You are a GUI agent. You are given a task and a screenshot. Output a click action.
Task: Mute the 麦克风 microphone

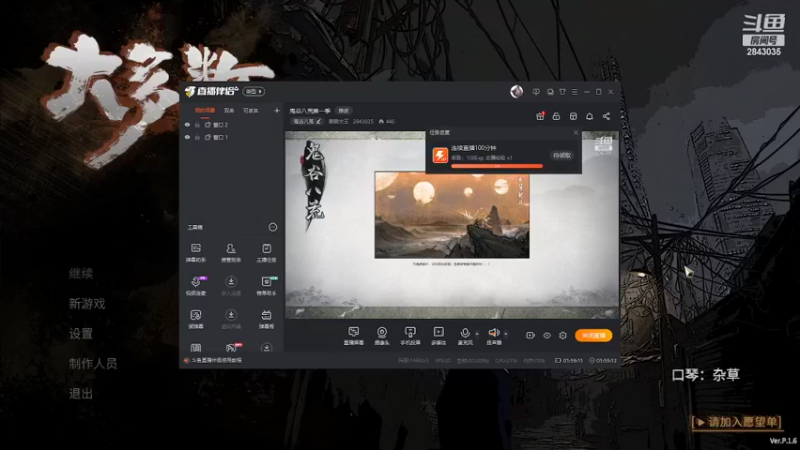click(x=465, y=336)
